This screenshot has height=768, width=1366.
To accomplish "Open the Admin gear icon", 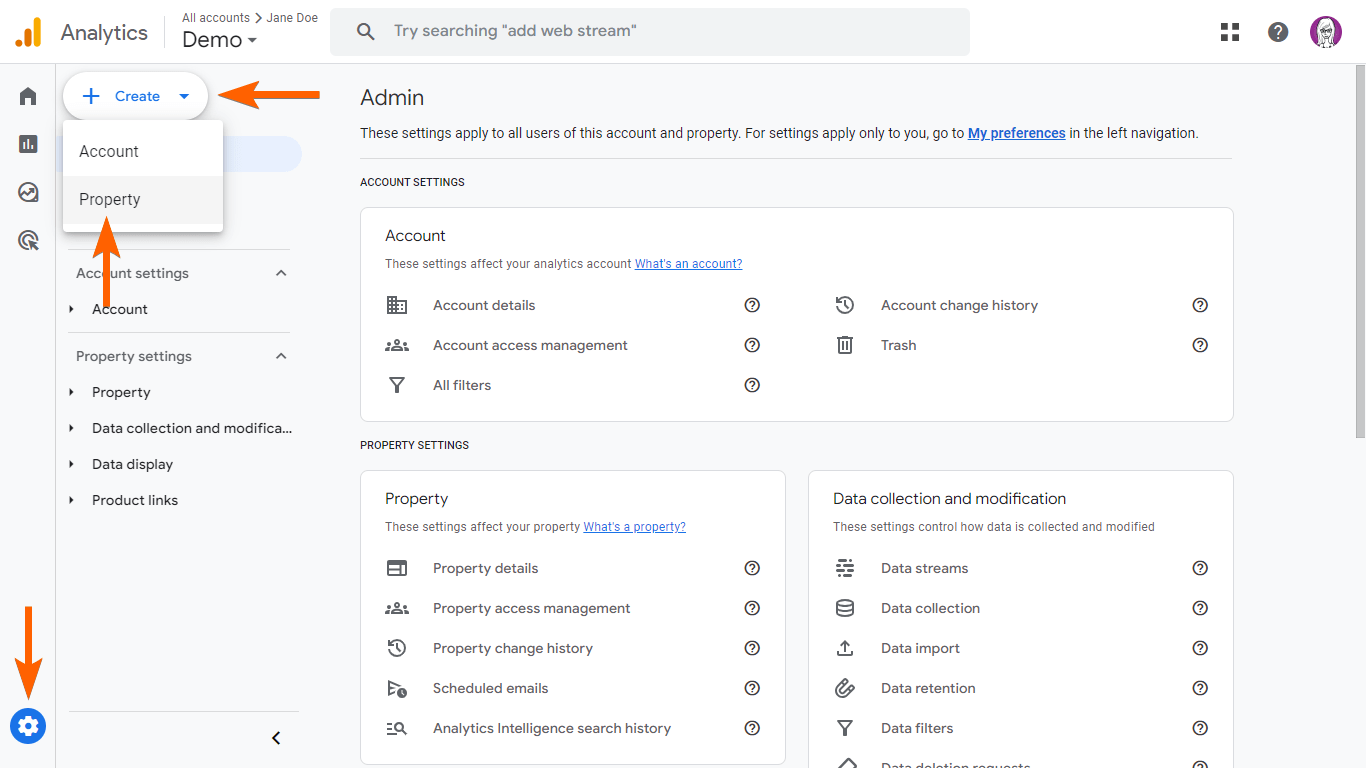I will click(28, 726).
